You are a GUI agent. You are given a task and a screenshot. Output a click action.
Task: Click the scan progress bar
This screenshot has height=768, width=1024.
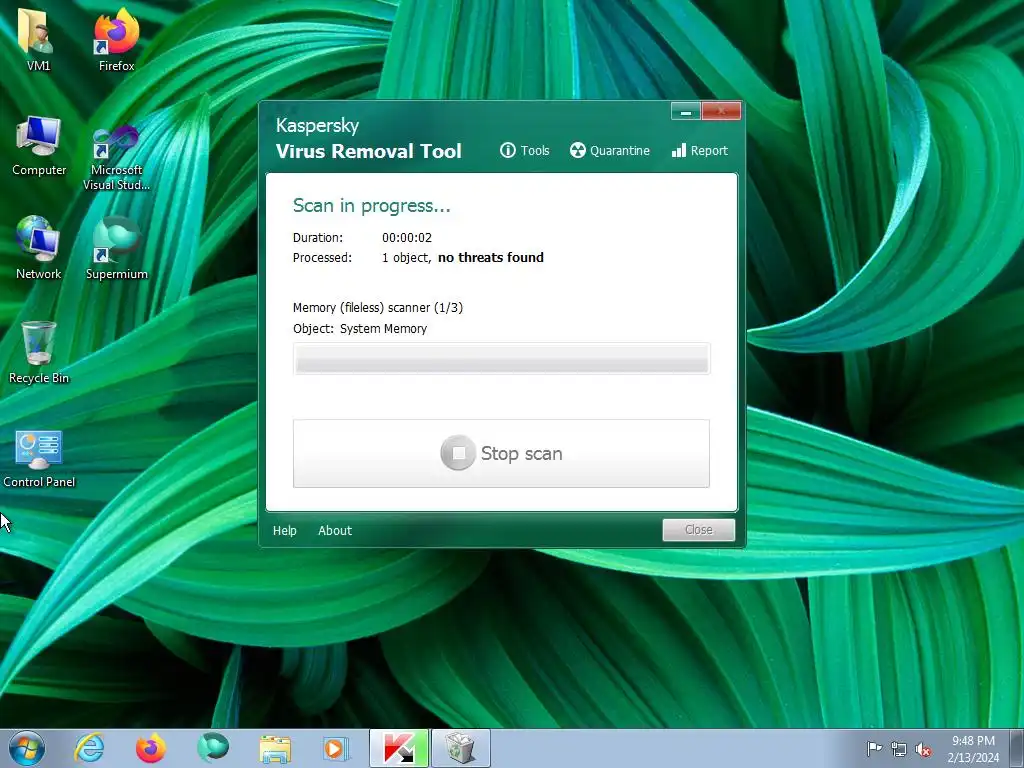click(502, 359)
